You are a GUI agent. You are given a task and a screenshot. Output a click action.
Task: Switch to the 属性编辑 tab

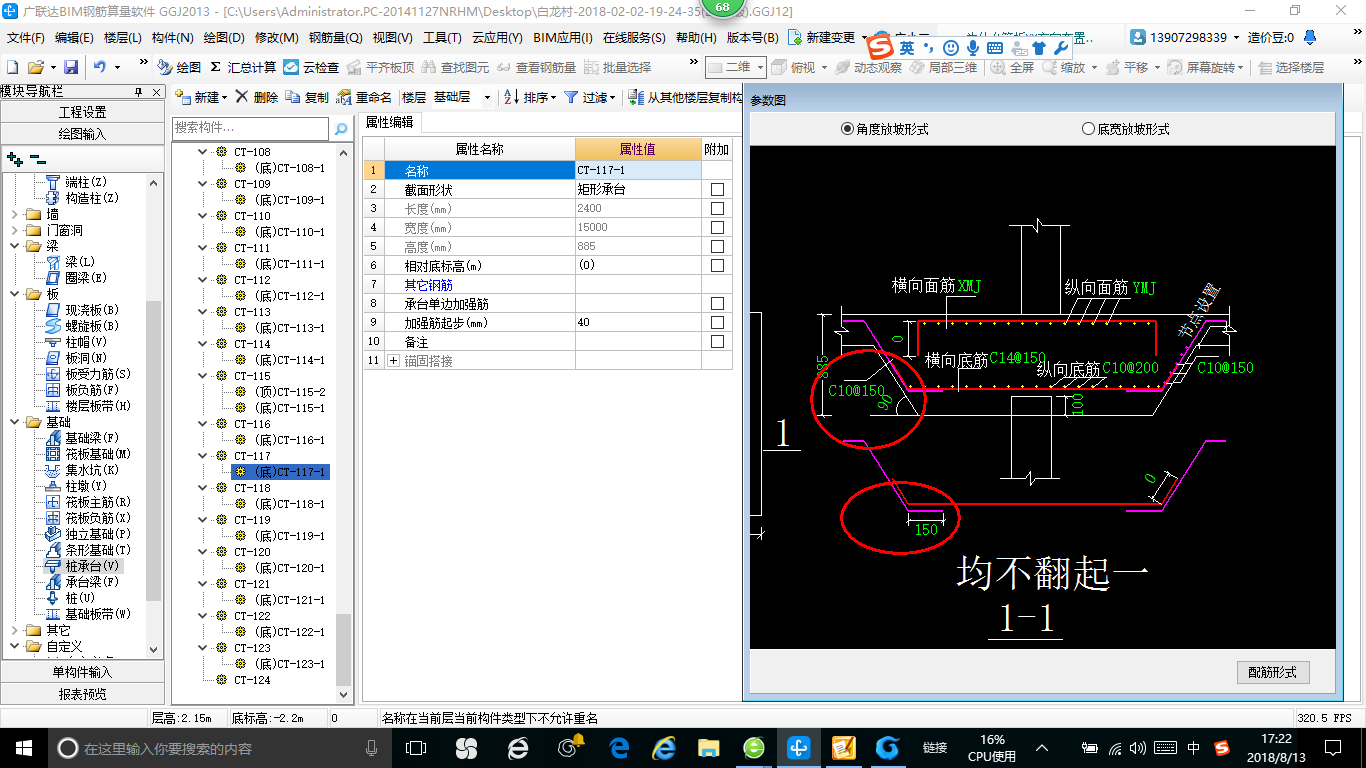point(390,122)
